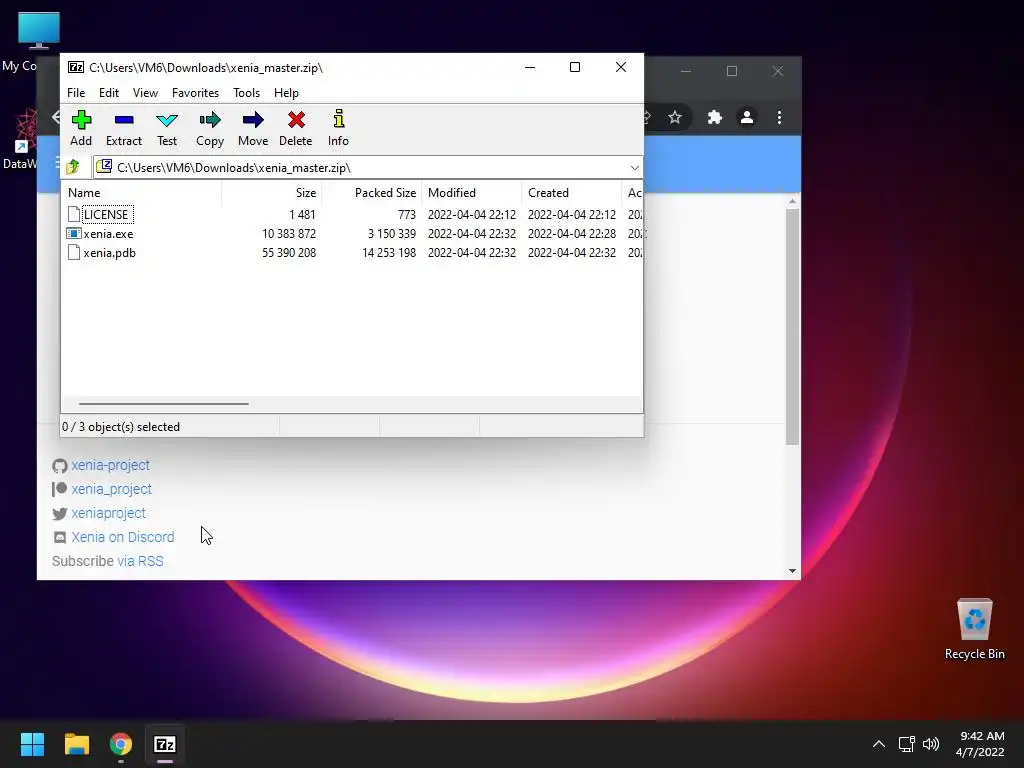1024x768 pixels.
Task: Open the Help menu
Action: pyautogui.click(x=286, y=93)
